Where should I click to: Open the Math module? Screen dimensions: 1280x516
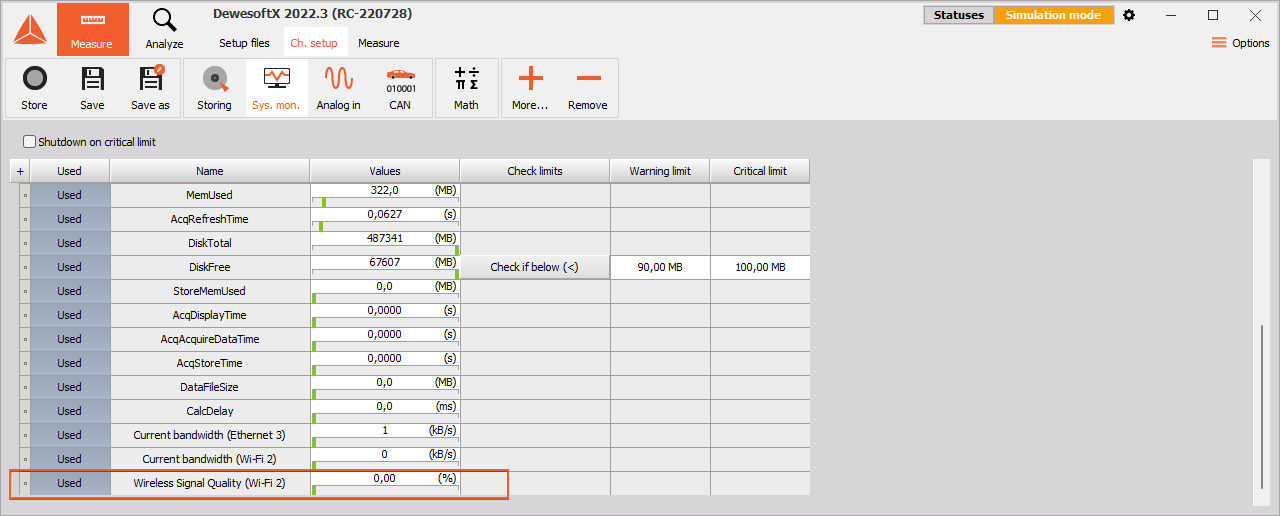[x=466, y=87]
